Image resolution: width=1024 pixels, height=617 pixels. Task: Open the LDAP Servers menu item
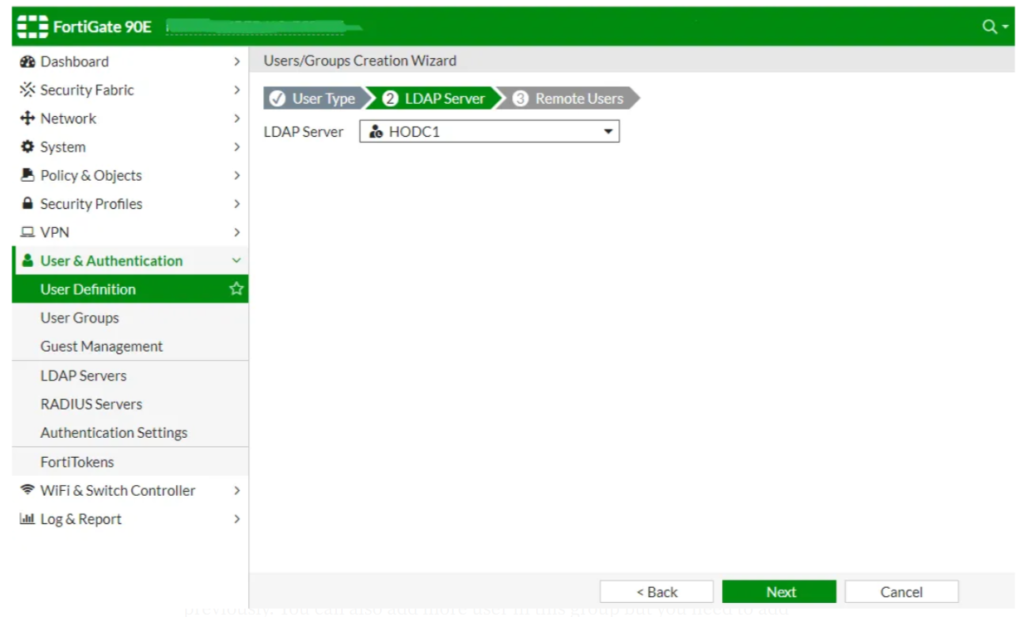pos(130,375)
